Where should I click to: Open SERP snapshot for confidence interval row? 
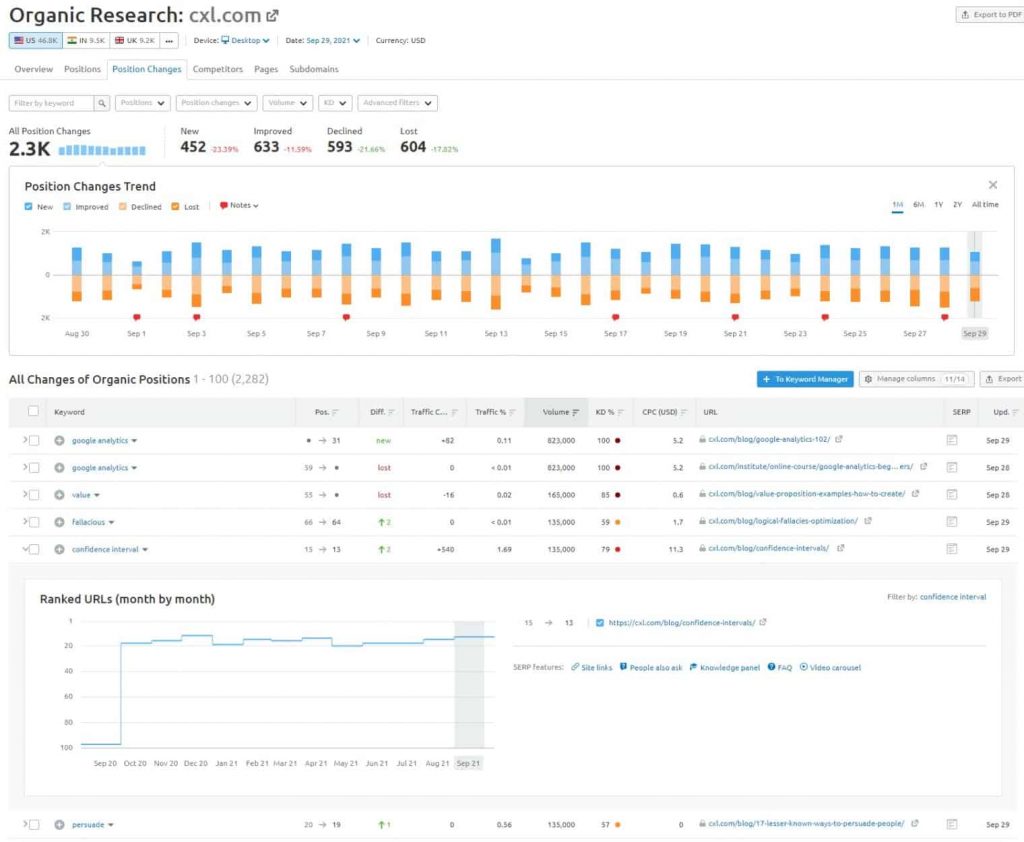952,549
